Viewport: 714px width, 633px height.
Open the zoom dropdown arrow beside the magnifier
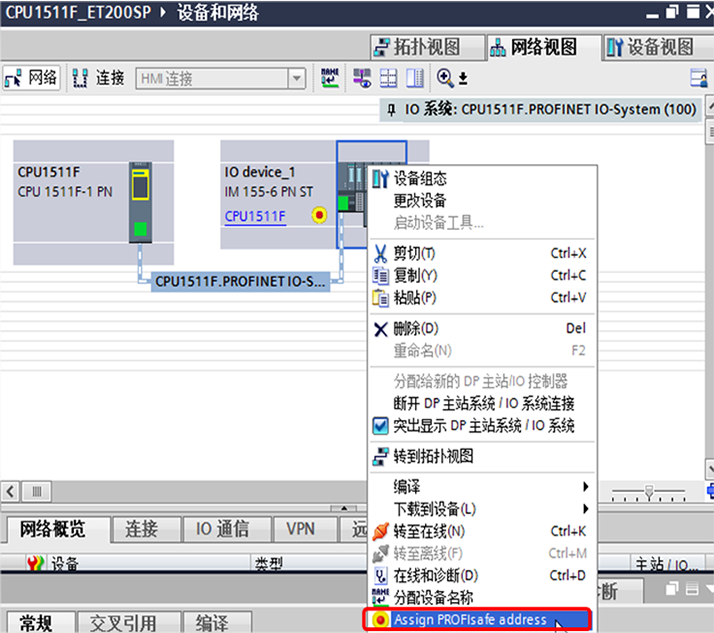[x=463, y=78]
